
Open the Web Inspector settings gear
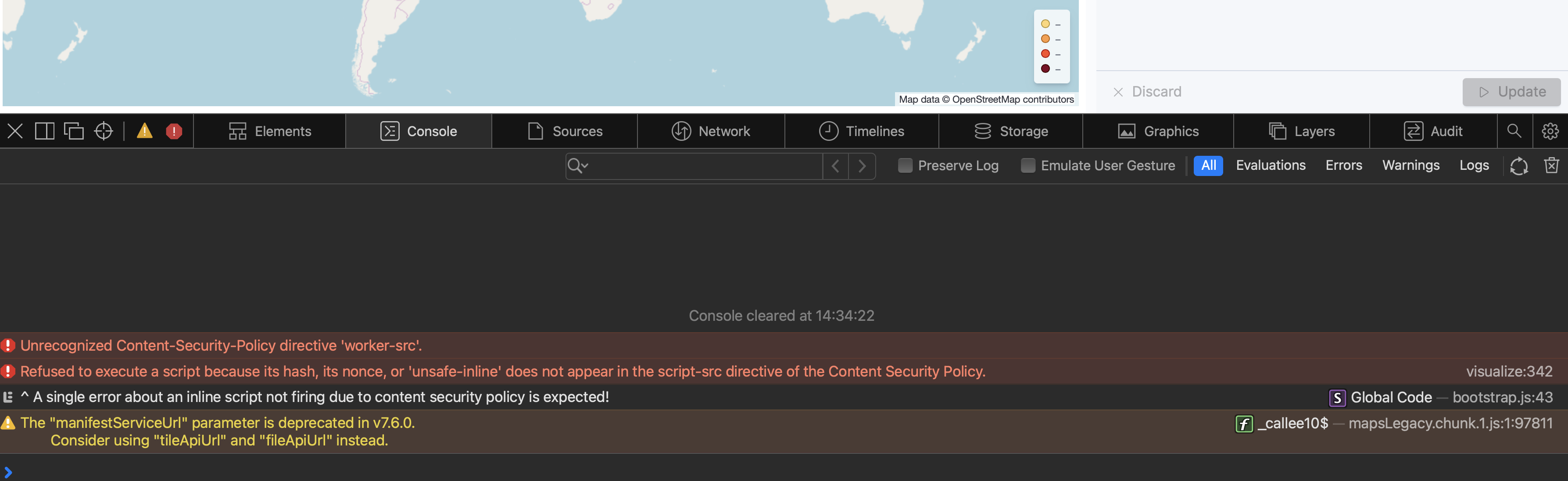pos(1551,130)
